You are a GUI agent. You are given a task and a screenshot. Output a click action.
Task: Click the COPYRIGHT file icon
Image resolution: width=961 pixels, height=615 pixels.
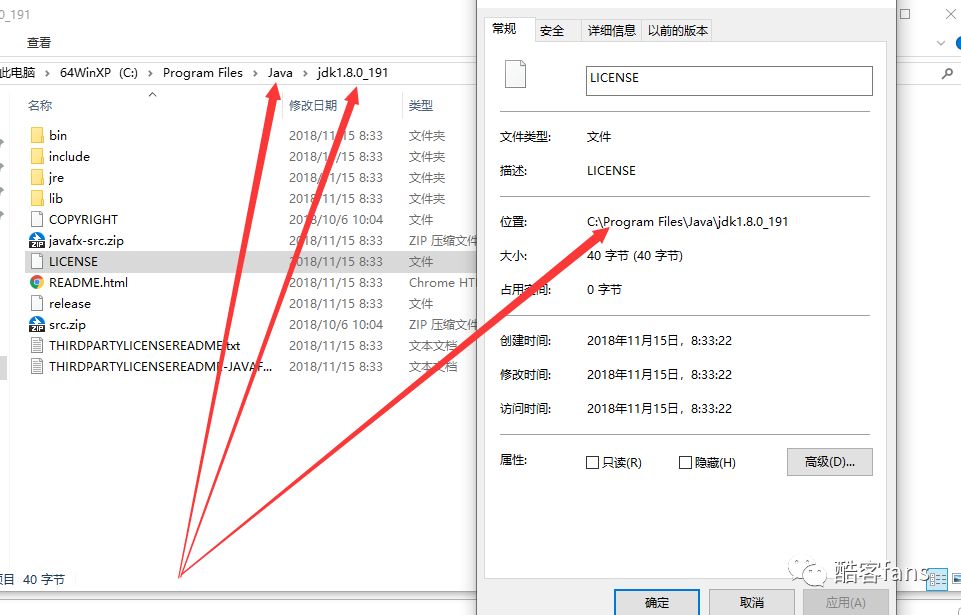[x=37, y=219]
